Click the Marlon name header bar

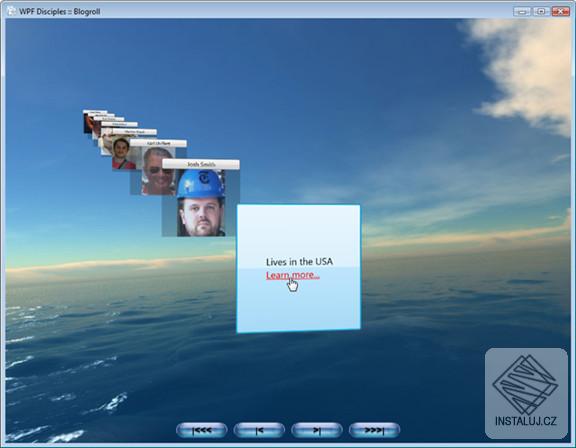(x=134, y=131)
